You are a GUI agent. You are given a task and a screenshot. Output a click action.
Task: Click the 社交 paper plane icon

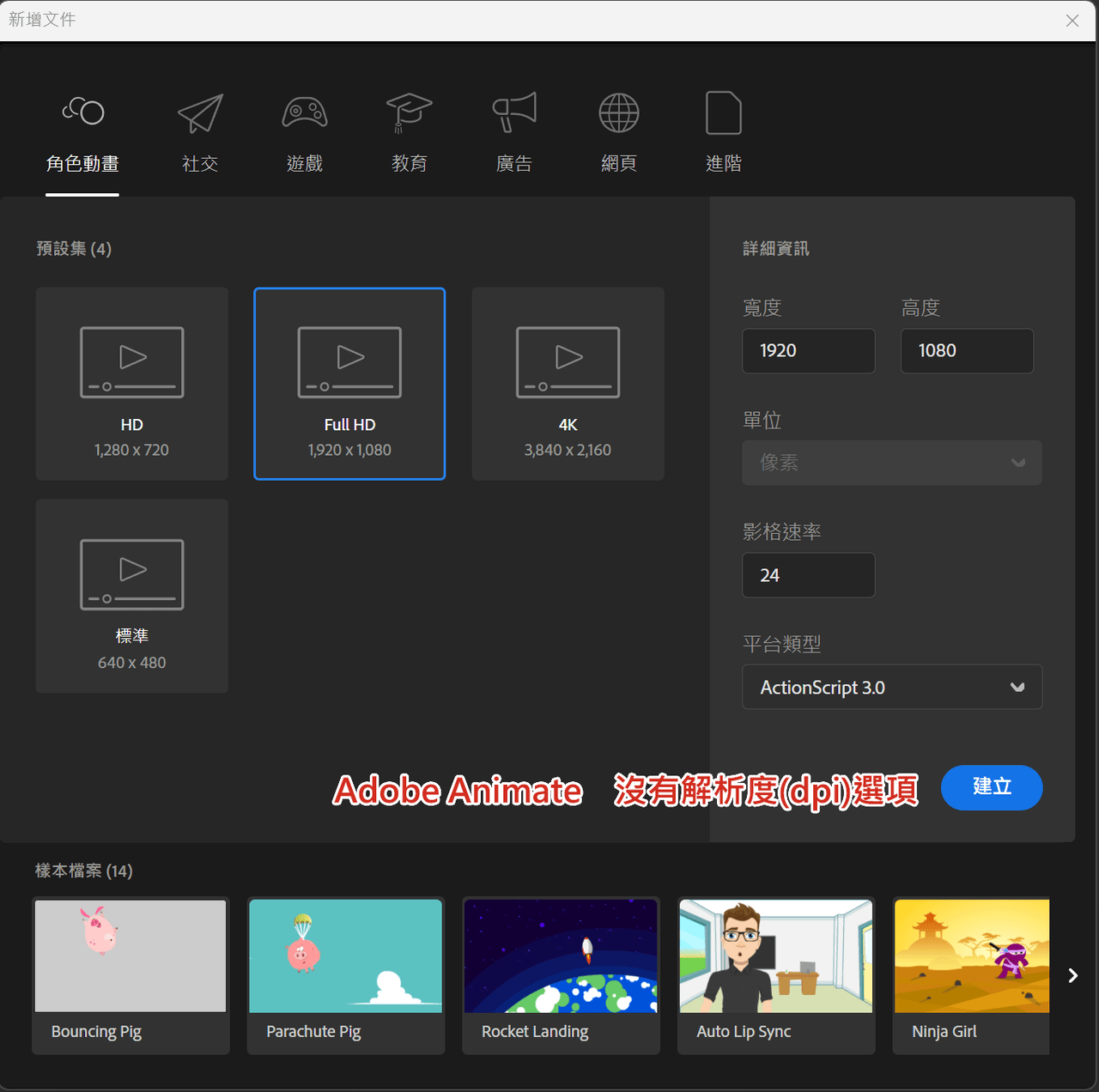pos(200,112)
